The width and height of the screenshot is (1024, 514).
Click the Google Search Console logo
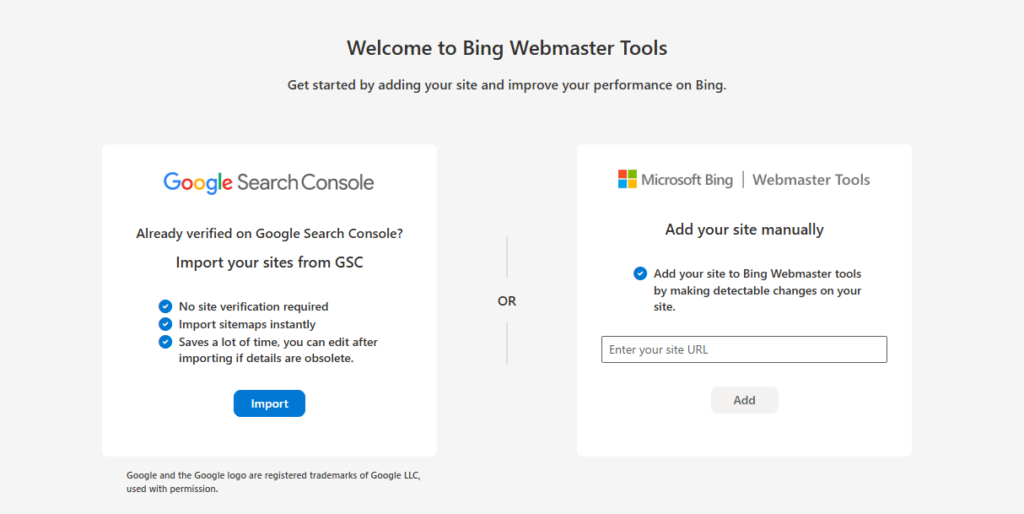268,183
